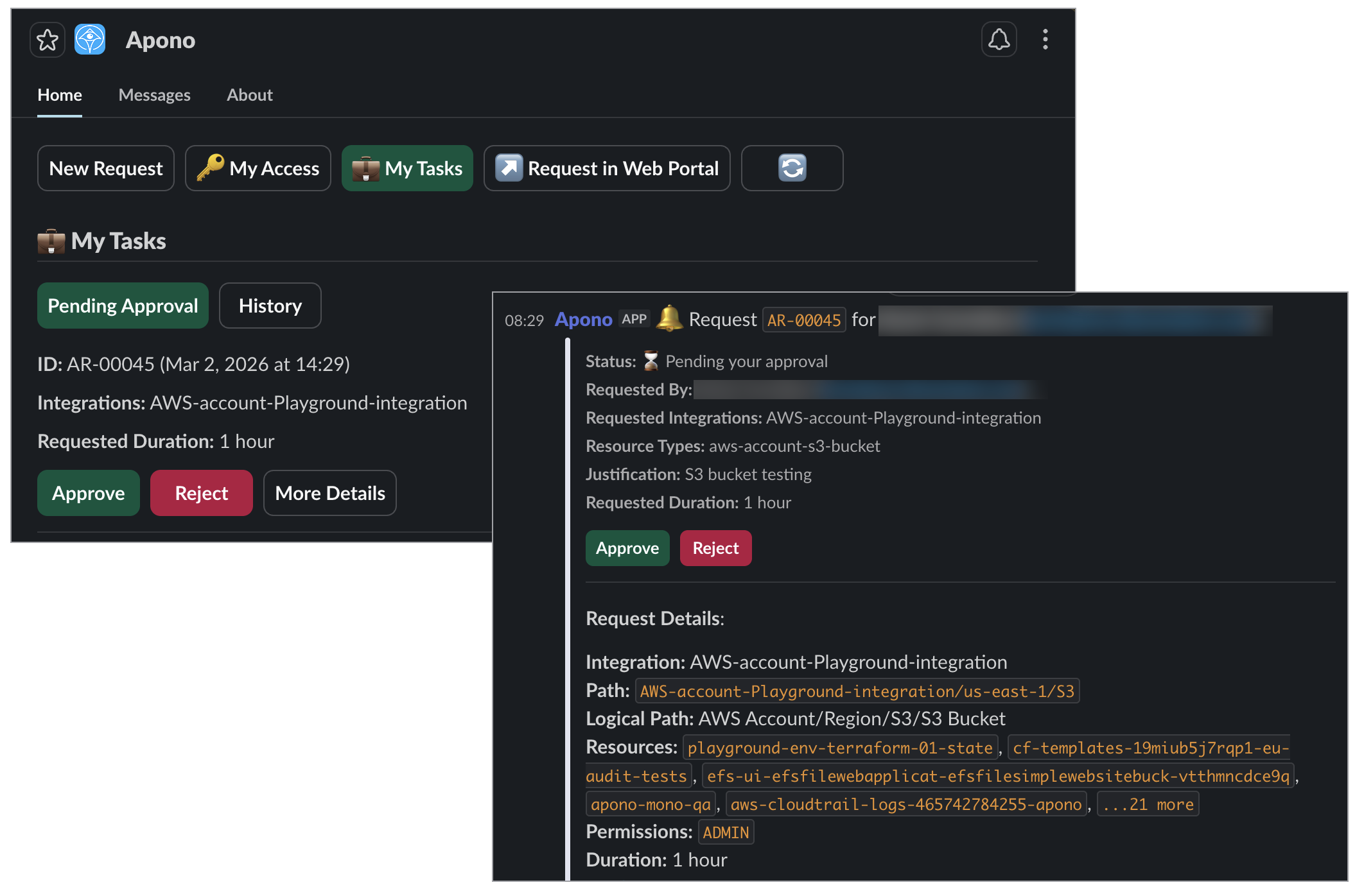
Task: Start a New Request
Action: coord(106,168)
